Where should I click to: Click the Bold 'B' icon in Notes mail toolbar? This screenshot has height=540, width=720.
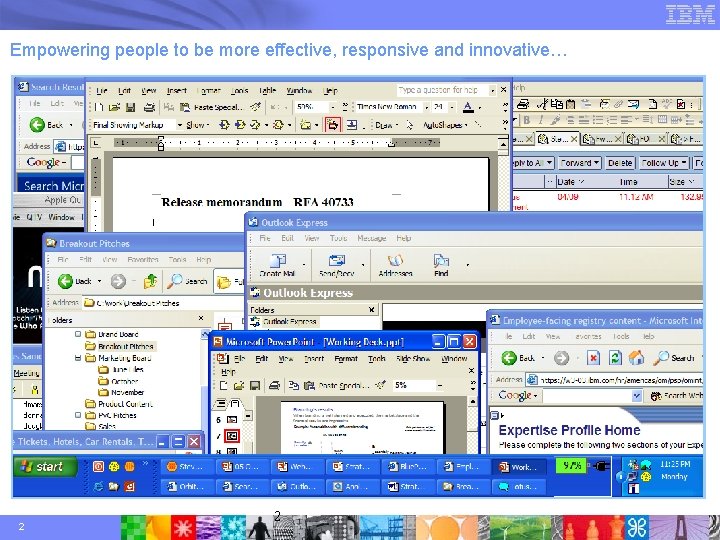(x=527, y=120)
